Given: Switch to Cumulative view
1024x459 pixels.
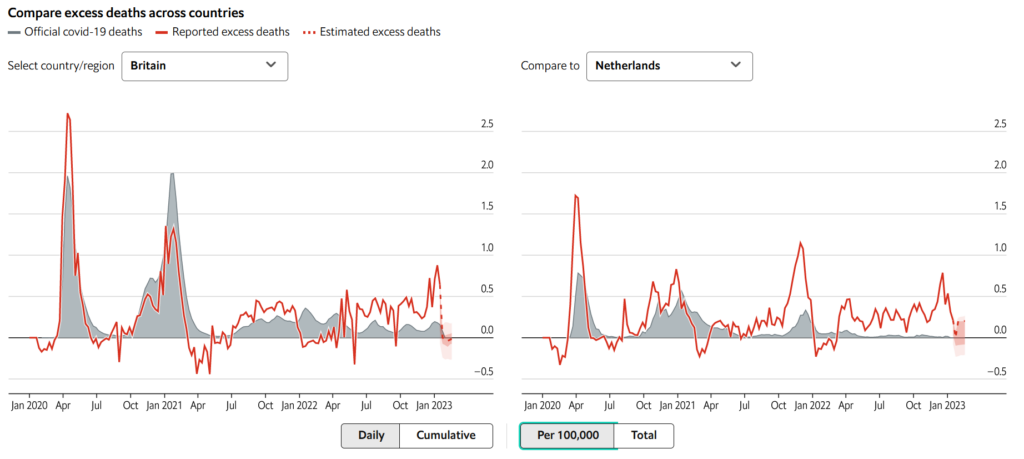Looking at the screenshot, I should point(446,436).
